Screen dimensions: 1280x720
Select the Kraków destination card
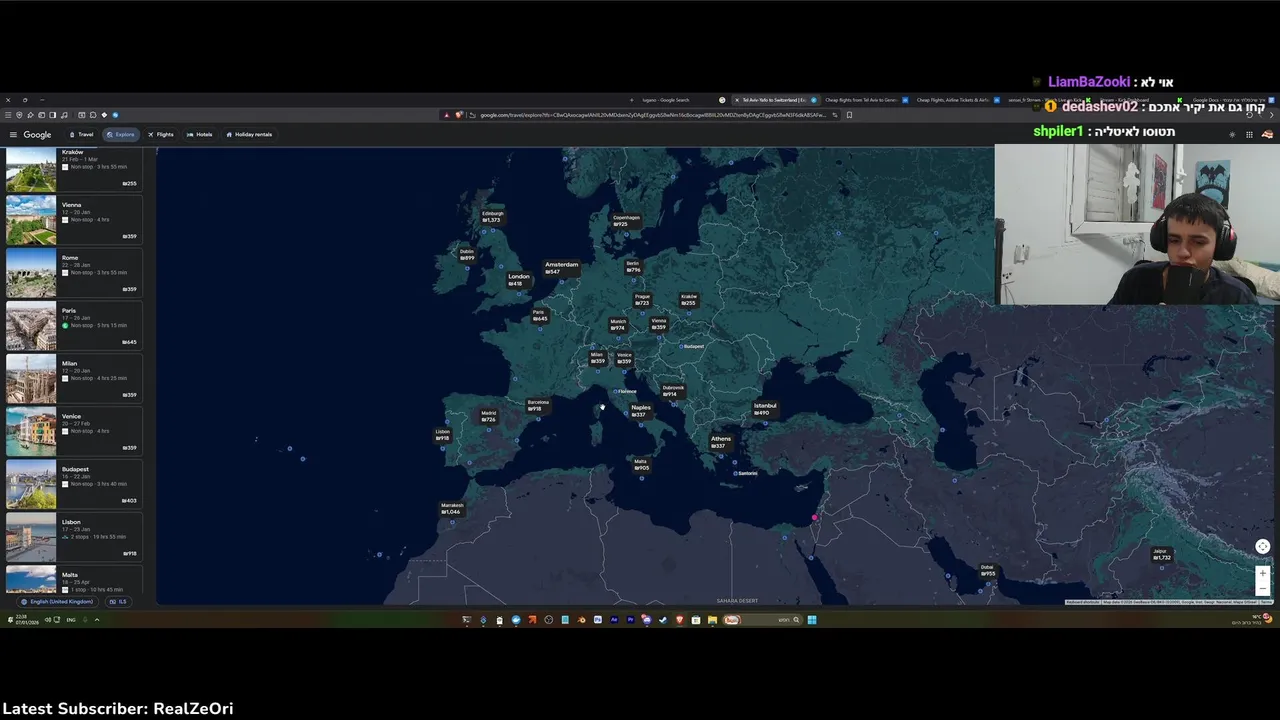point(73,169)
